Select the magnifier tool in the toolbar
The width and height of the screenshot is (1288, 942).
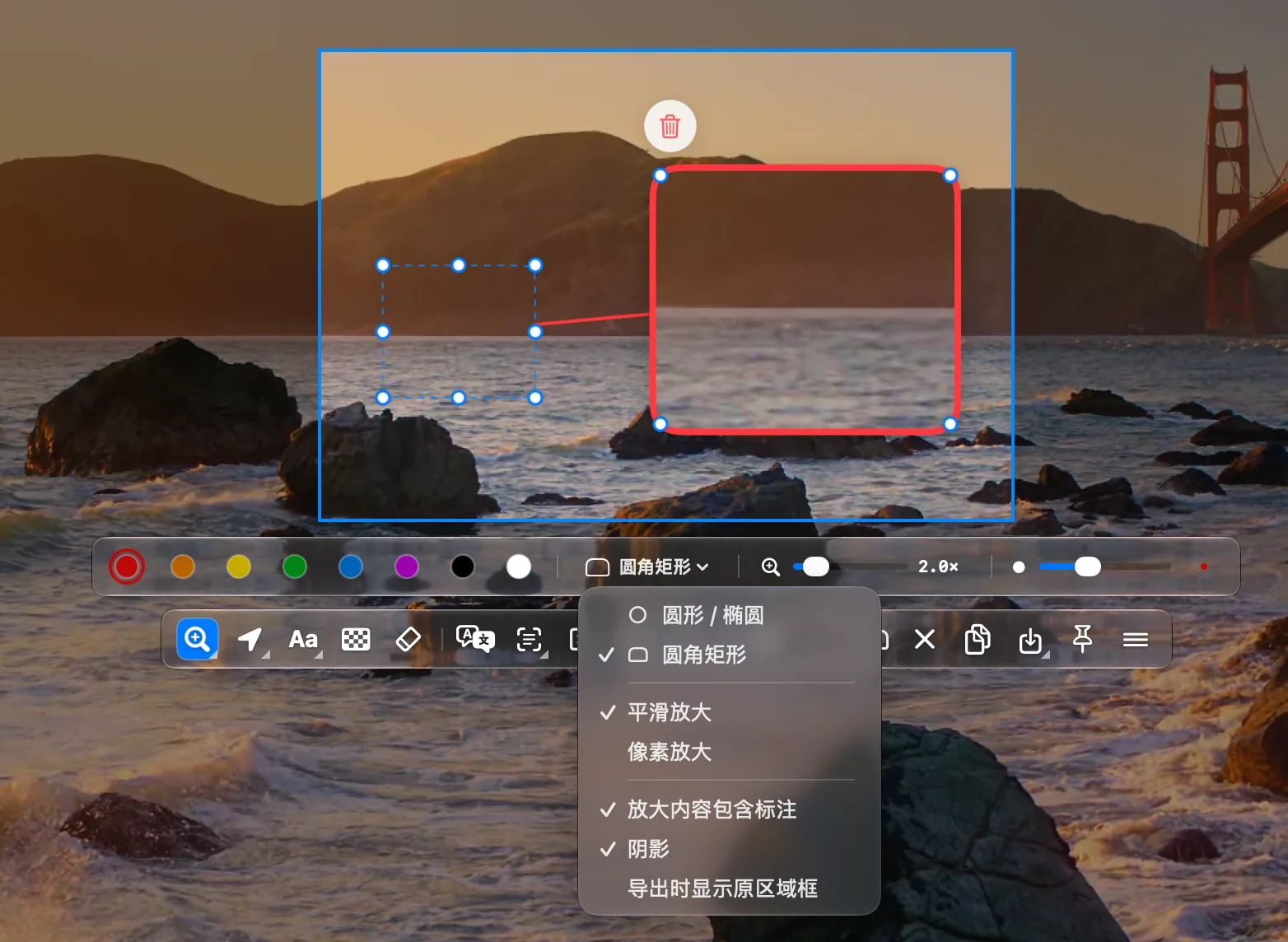198,639
